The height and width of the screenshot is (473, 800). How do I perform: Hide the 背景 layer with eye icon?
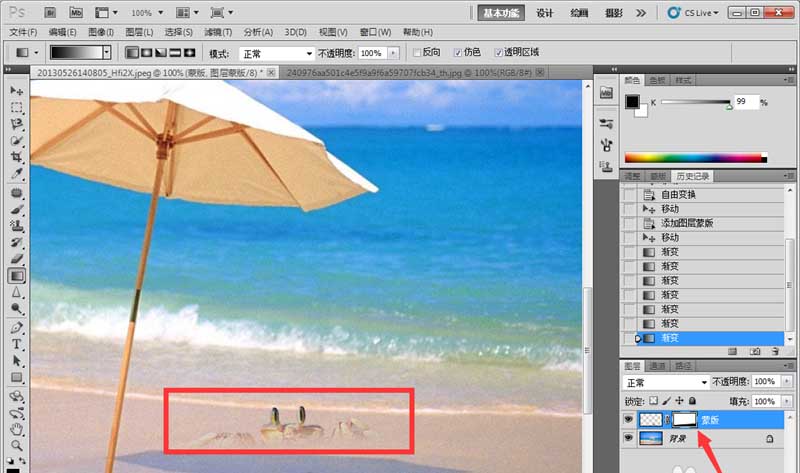click(x=628, y=438)
